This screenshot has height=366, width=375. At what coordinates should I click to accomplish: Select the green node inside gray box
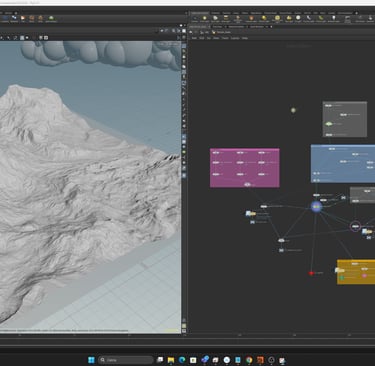click(329, 124)
